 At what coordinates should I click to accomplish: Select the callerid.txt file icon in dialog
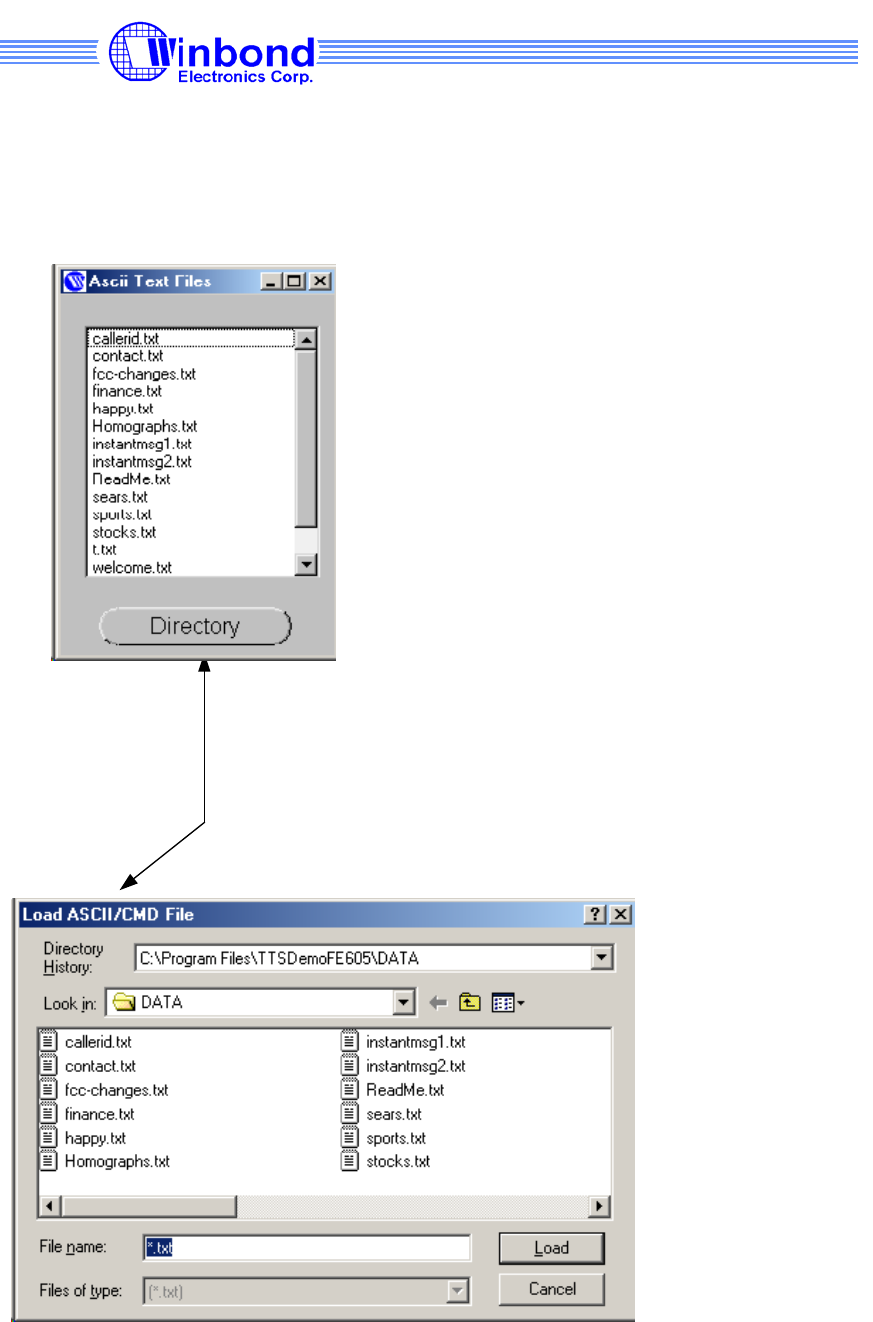[x=49, y=1042]
